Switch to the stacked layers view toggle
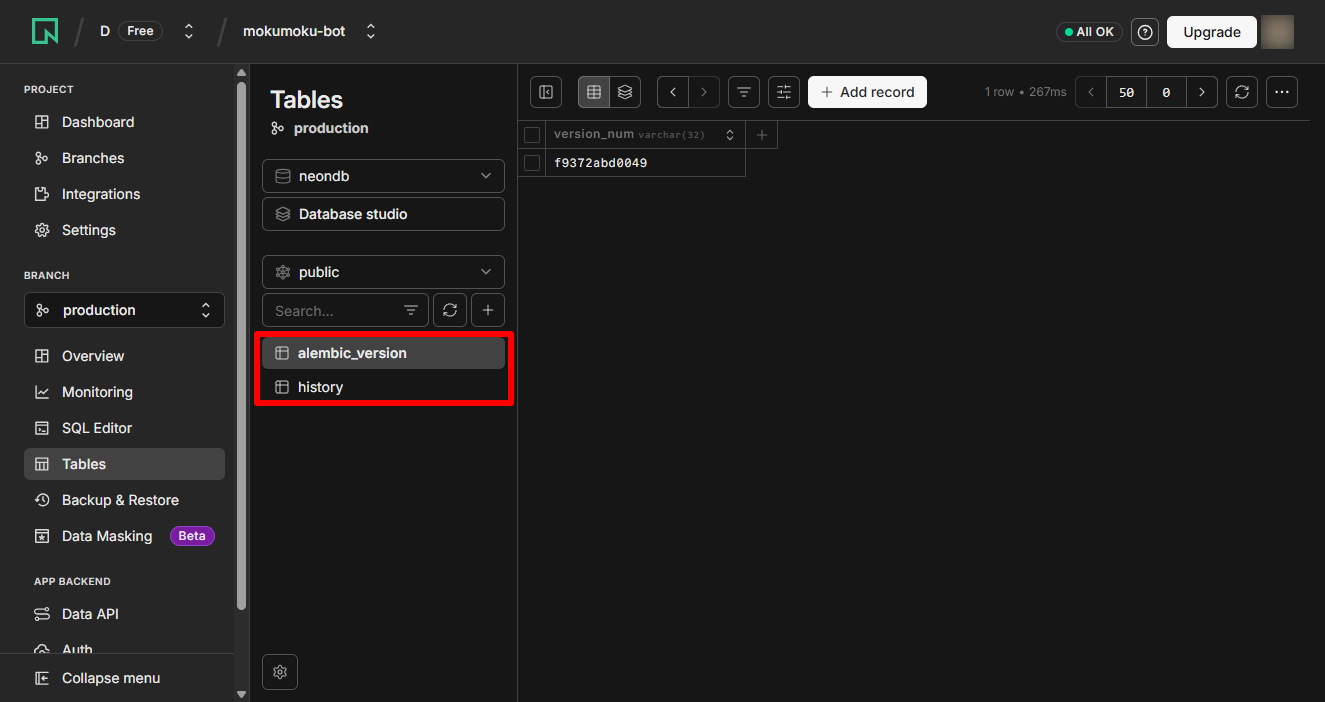 click(x=625, y=92)
